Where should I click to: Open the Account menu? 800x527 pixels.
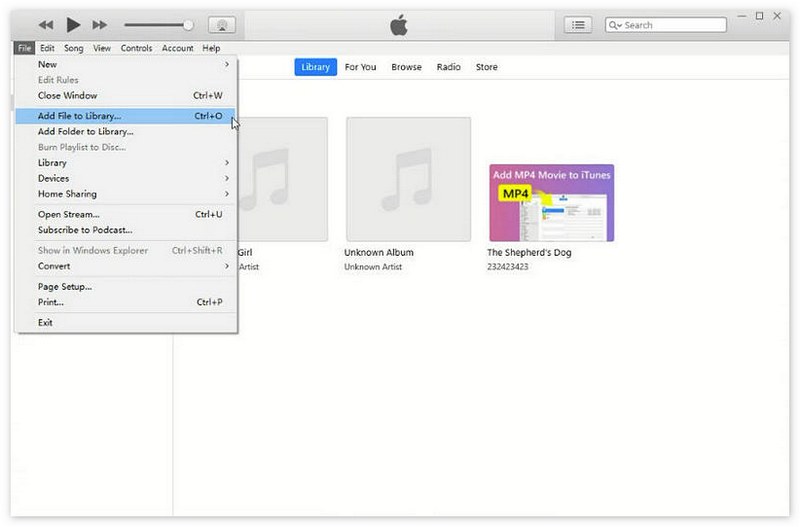[x=178, y=48]
